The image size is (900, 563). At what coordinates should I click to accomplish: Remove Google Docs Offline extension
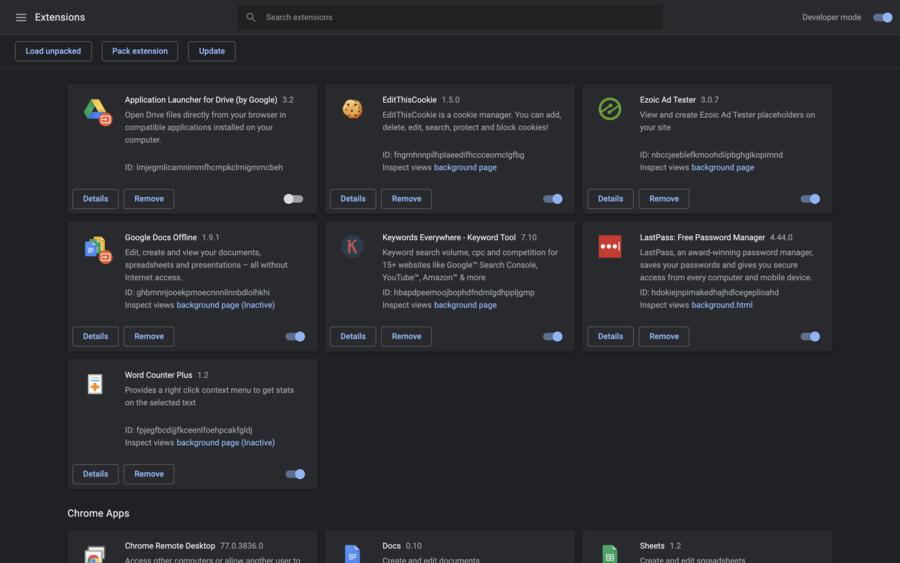coord(149,336)
